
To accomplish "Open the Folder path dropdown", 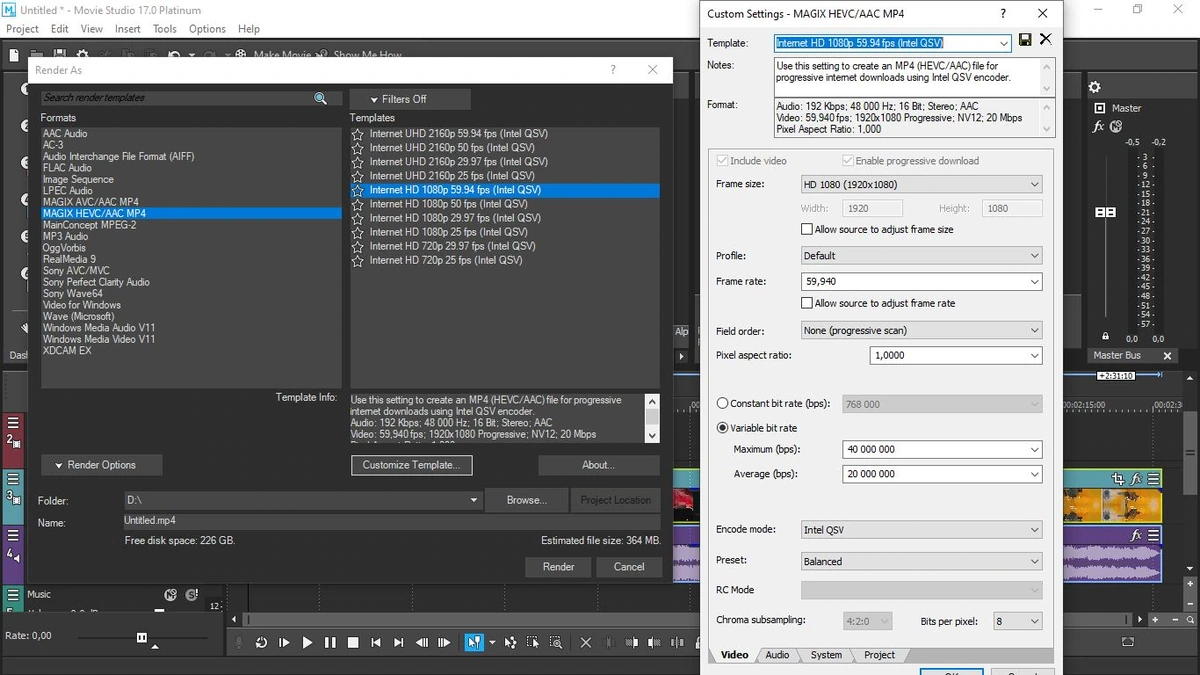I will pyautogui.click(x=474, y=500).
